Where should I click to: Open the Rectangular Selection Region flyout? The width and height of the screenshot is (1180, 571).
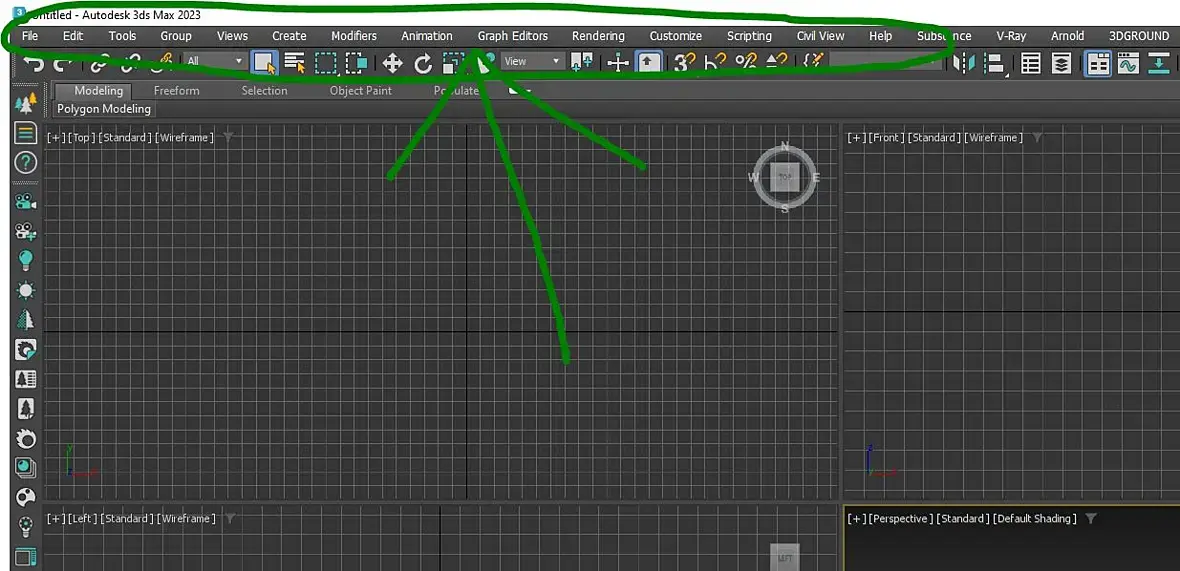(325, 62)
